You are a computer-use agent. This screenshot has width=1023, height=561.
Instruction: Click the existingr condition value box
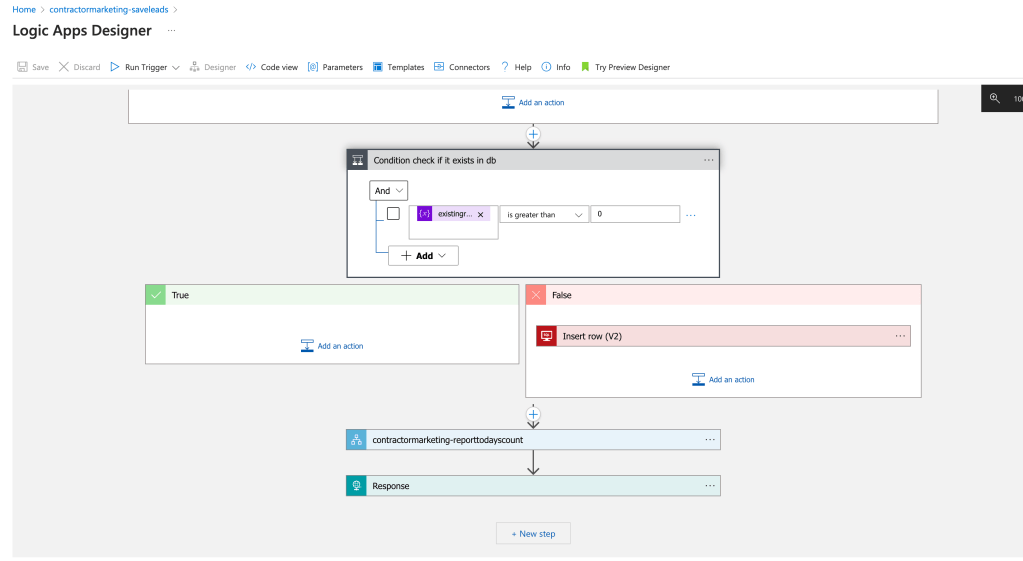[x=453, y=222]
